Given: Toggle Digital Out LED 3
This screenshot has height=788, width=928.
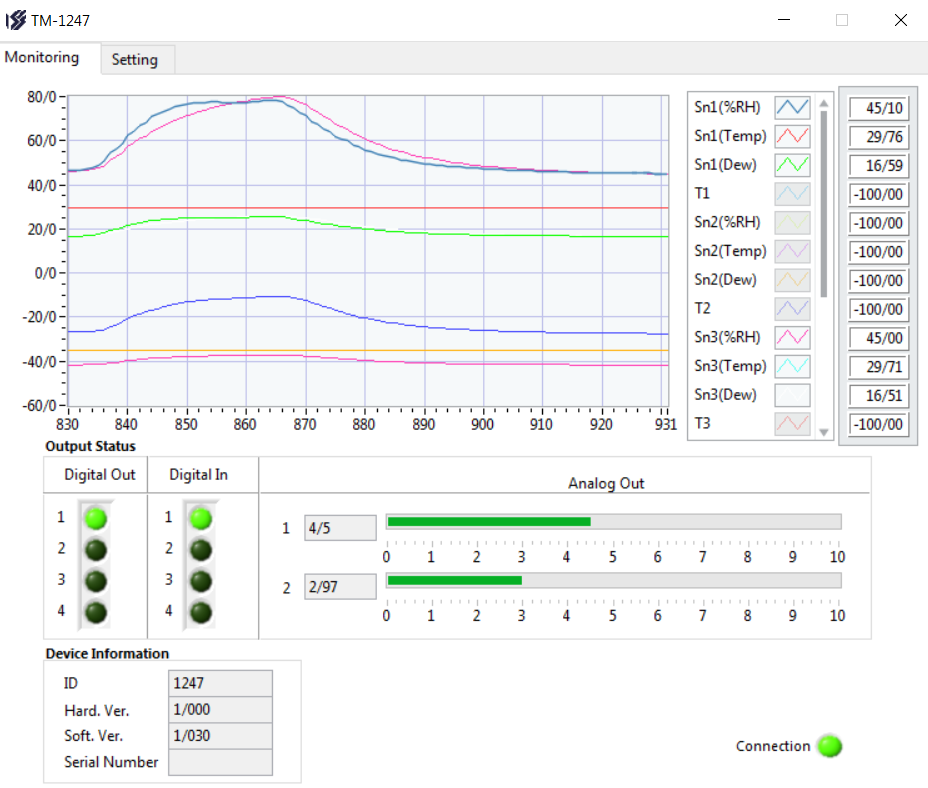Looking at the screenshot, I should pyautogui.click(x=96, y=580).
